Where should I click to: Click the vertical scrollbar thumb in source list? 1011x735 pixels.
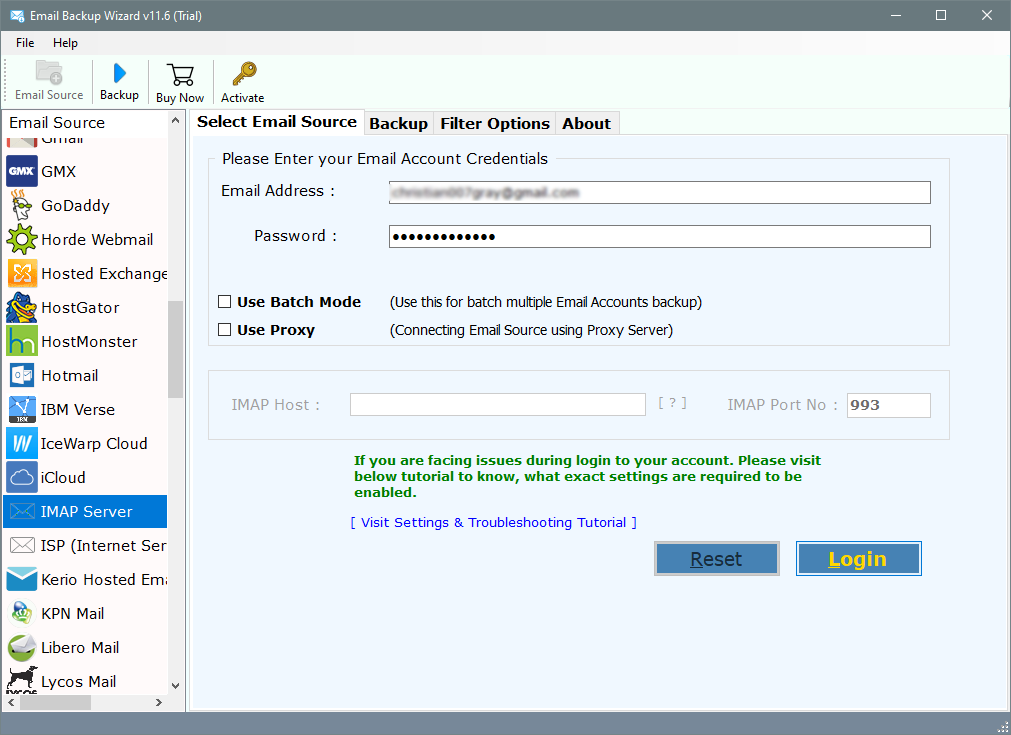tap(175, 349)
